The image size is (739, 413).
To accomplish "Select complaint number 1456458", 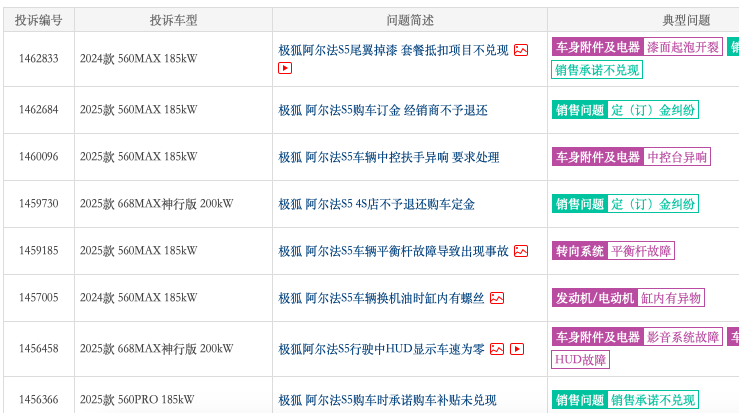I will 39,349.
